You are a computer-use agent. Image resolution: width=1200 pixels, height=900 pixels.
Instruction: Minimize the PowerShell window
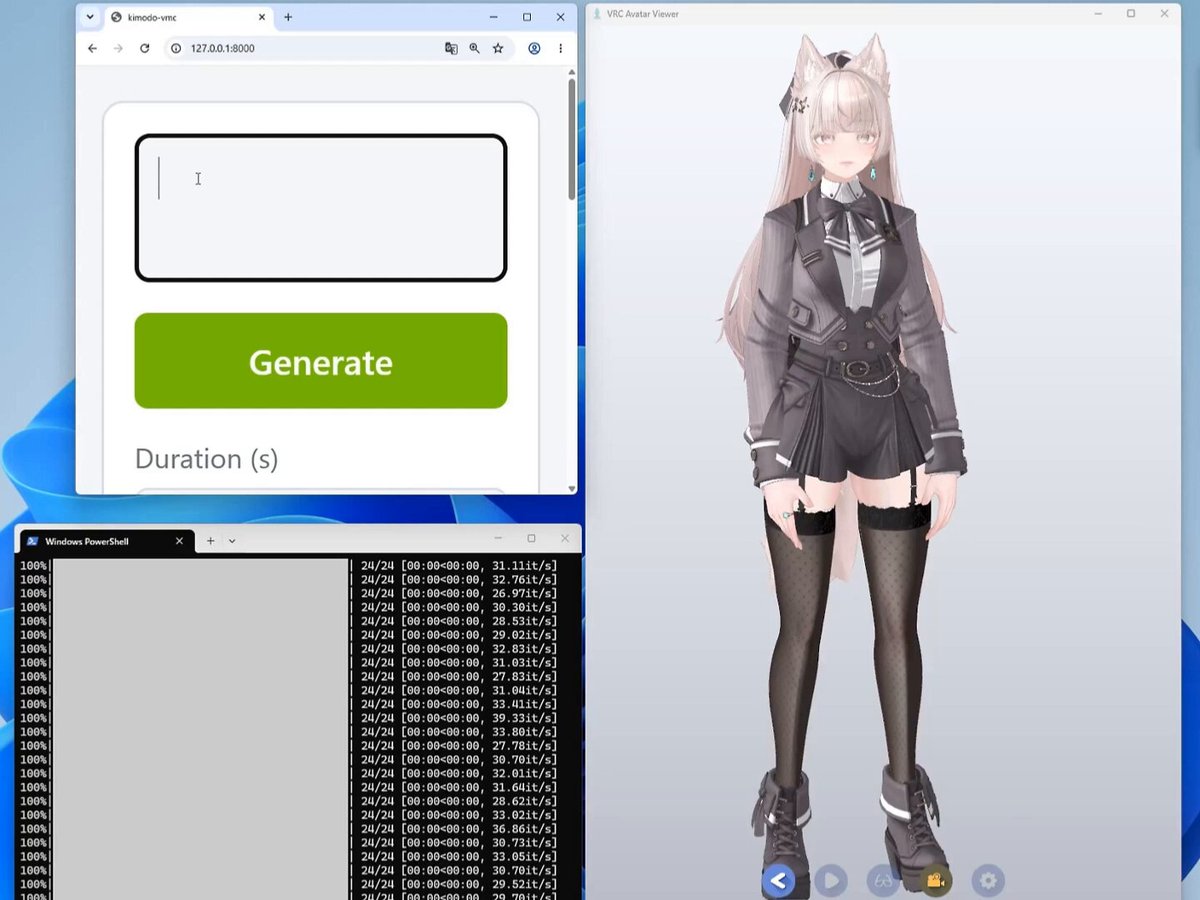498,539
